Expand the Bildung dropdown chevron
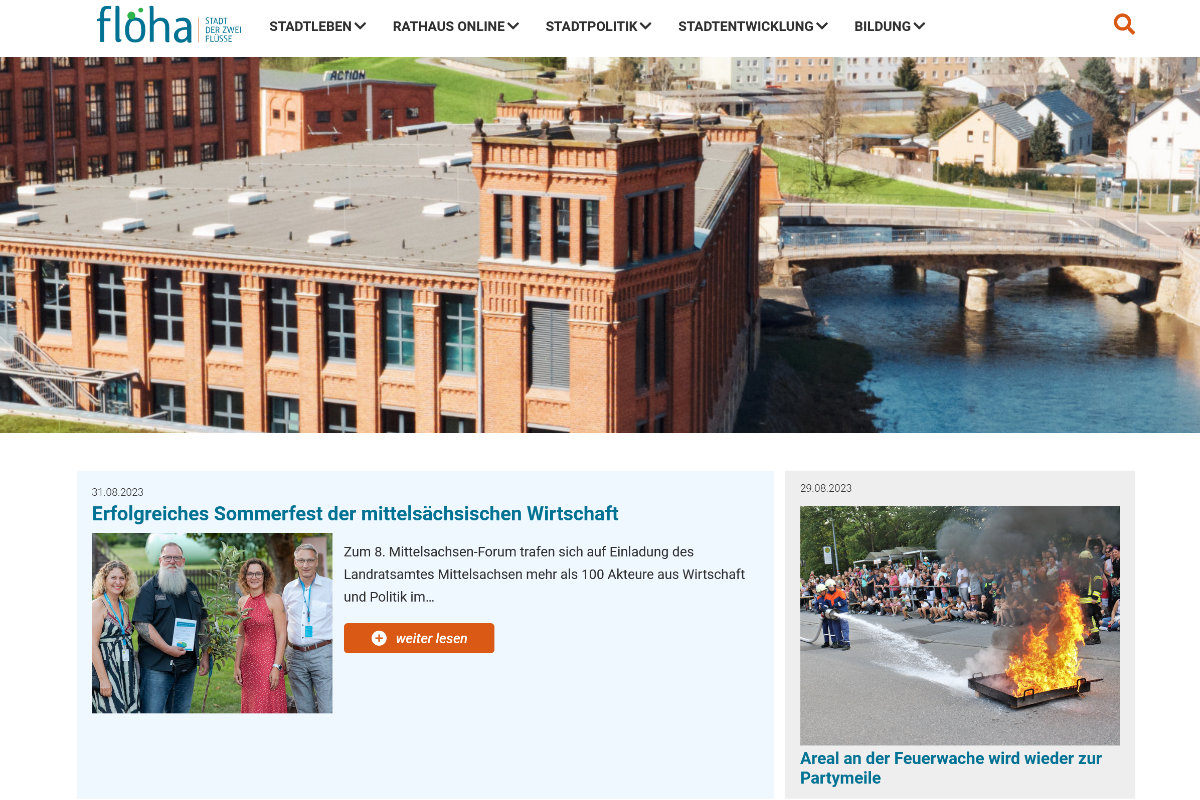 click(919, 26)
